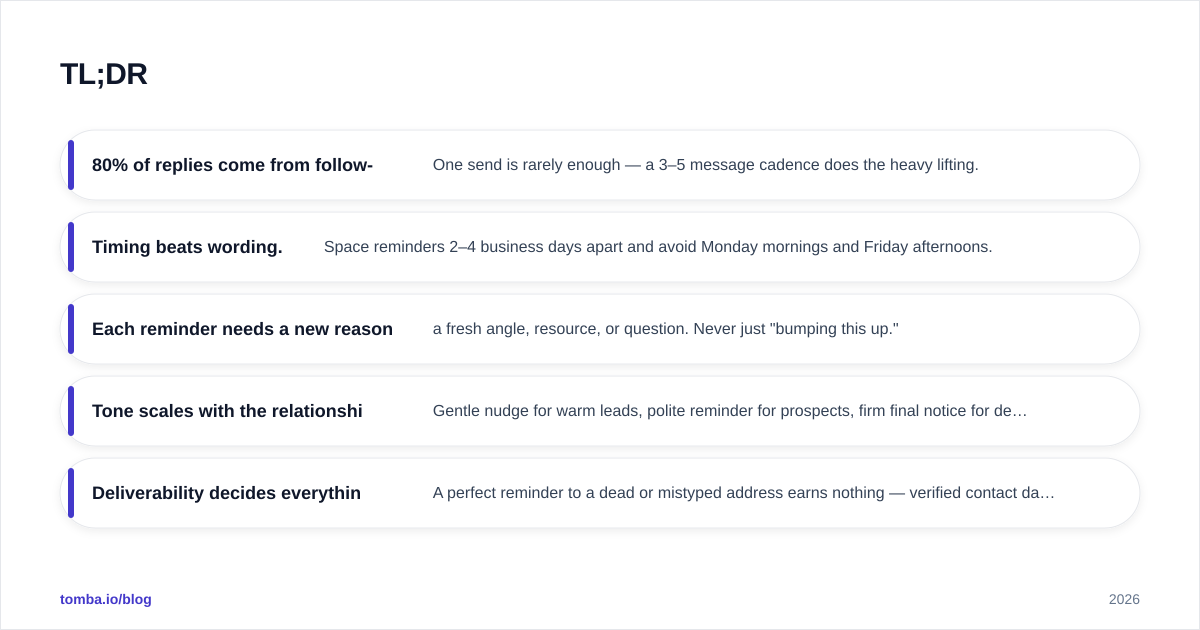Click the 'One send is rarely enough' description text

[706, 165]
